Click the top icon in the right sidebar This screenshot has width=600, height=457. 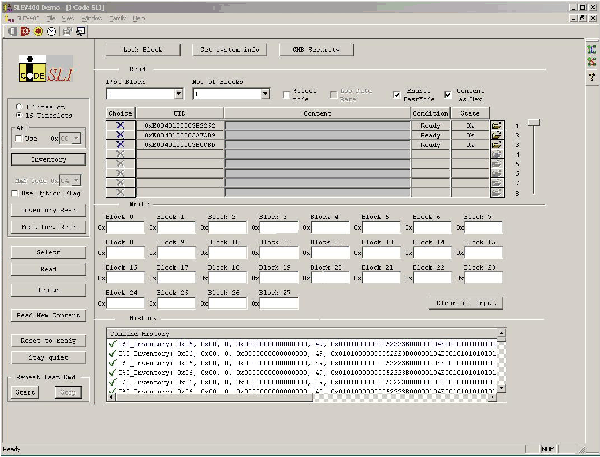coord(592,48)
